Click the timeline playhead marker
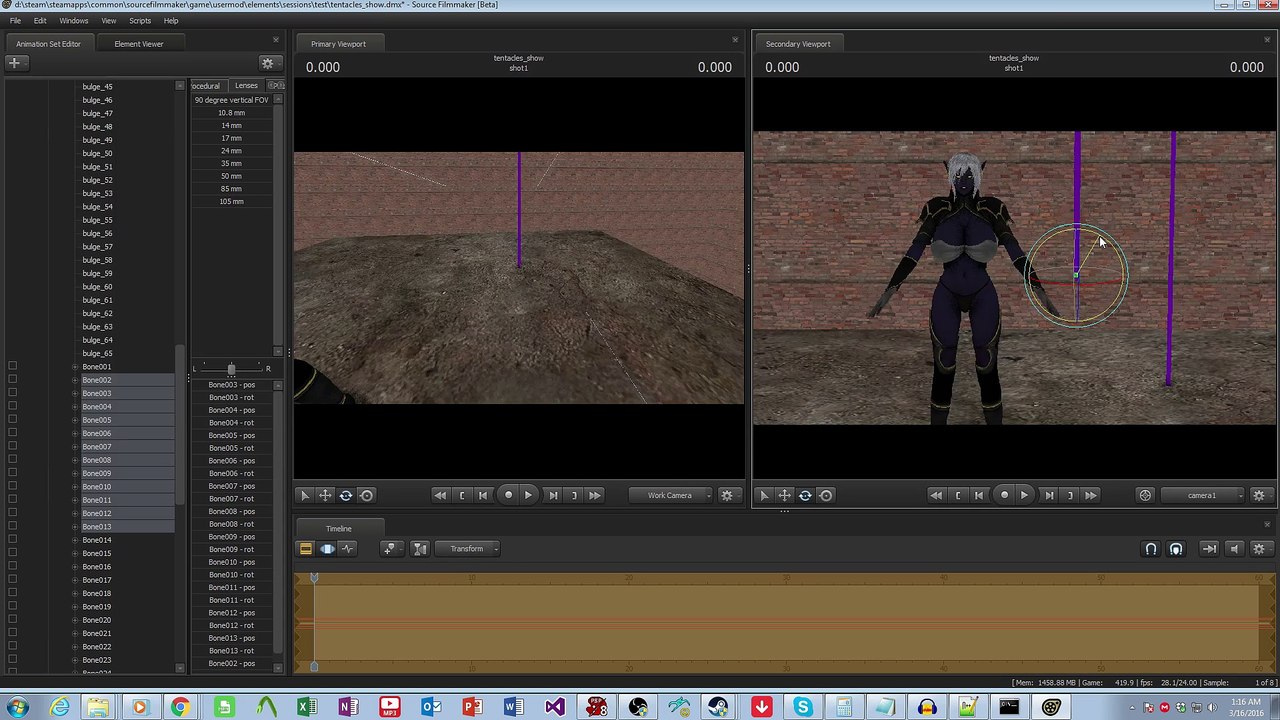 pos(314,578)
